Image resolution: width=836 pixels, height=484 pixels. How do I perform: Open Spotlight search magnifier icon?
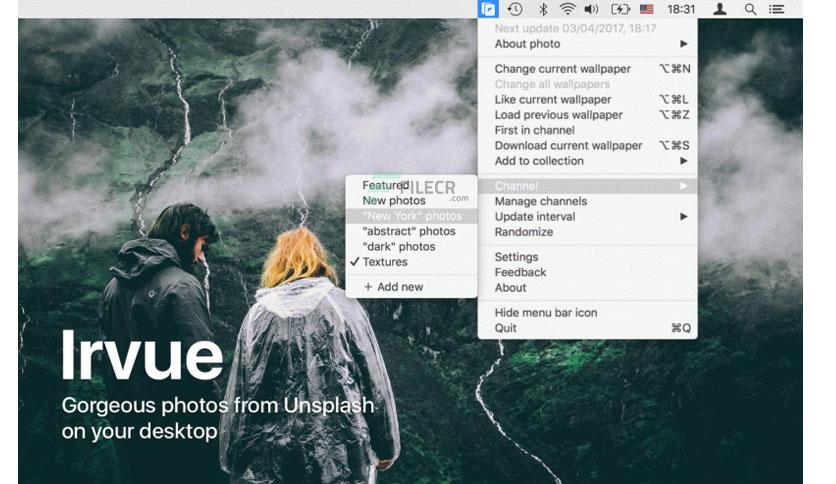click(750, 9)
